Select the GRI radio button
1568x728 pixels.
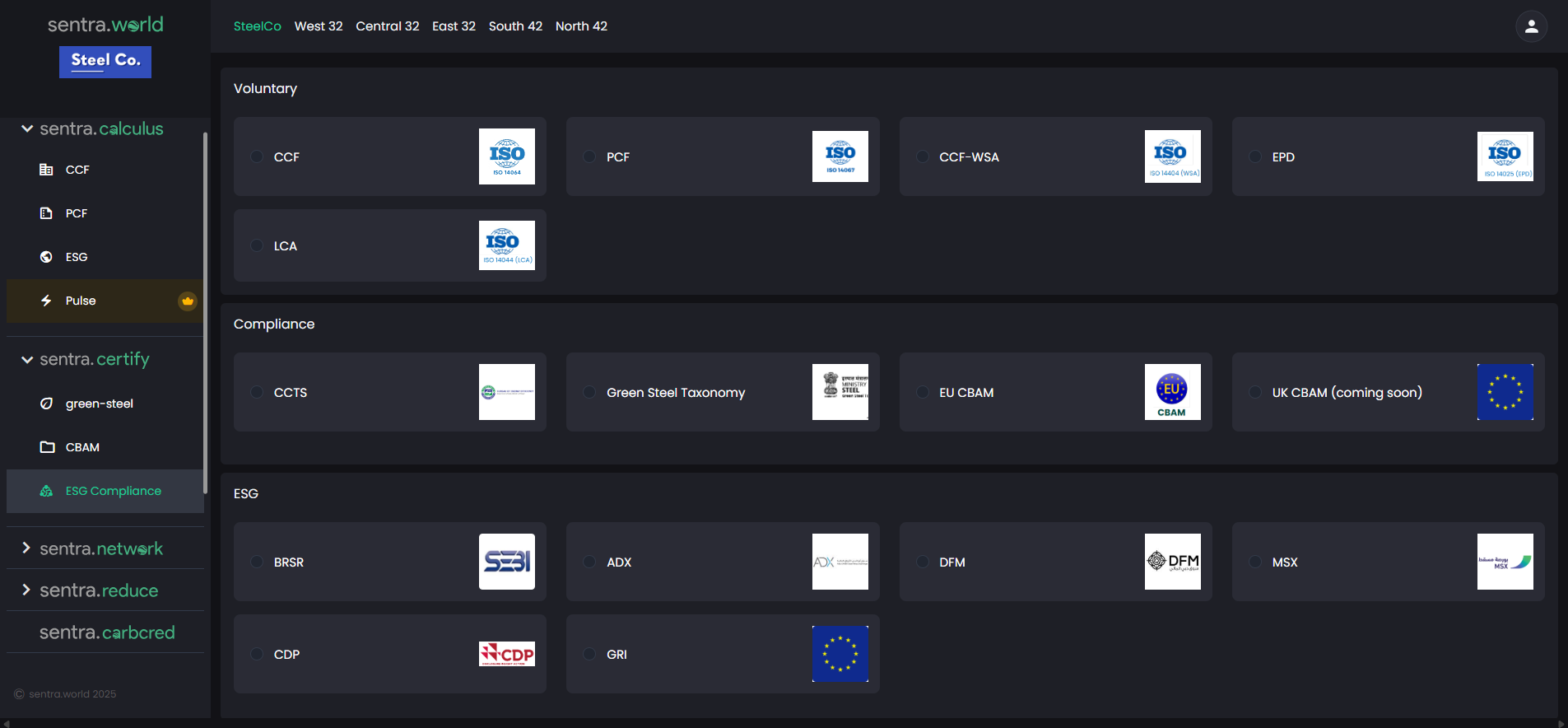pyautogui.click(x=589, y=654)
